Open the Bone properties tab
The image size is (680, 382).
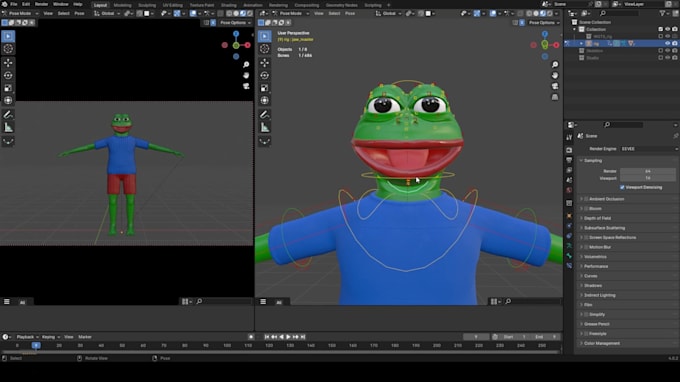coord(569,256)
